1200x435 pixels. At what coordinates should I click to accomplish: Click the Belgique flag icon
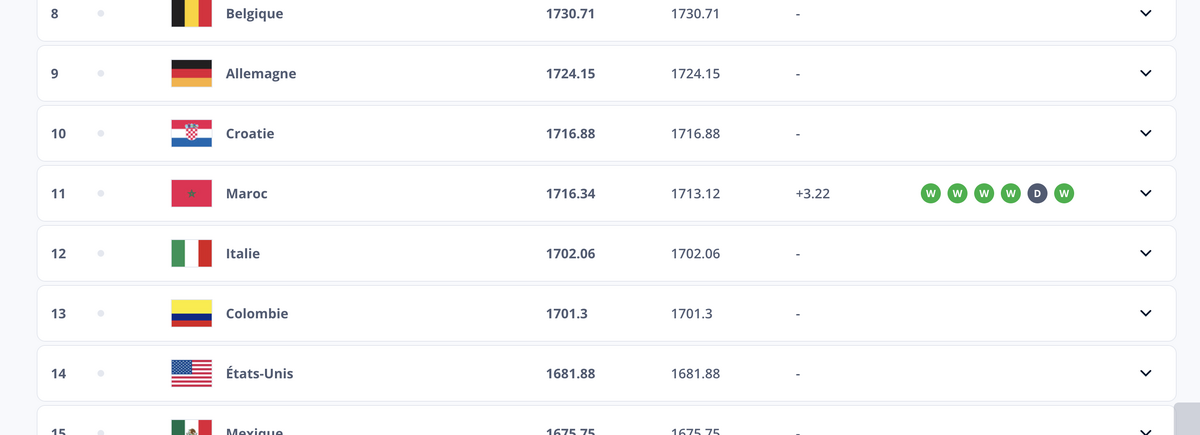pos(191,13)
